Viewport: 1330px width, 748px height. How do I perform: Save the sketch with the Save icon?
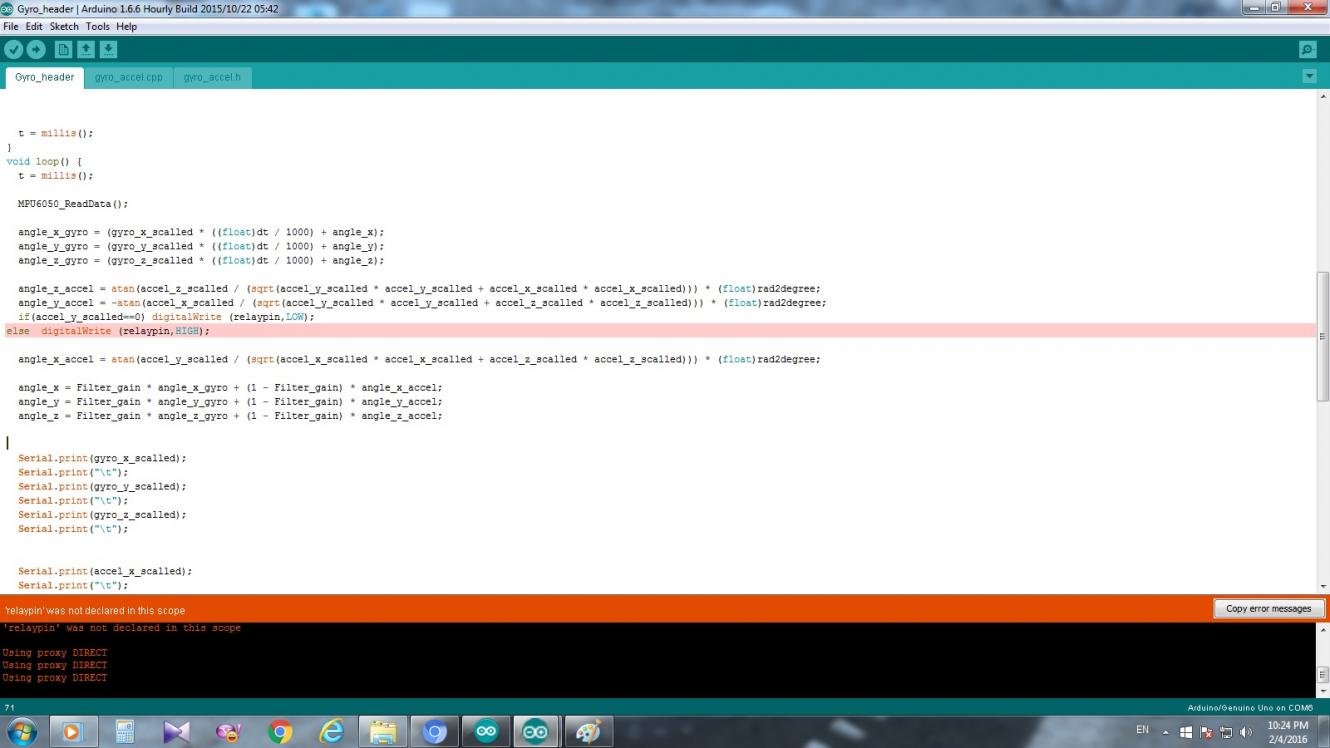(x=108, y=49)
